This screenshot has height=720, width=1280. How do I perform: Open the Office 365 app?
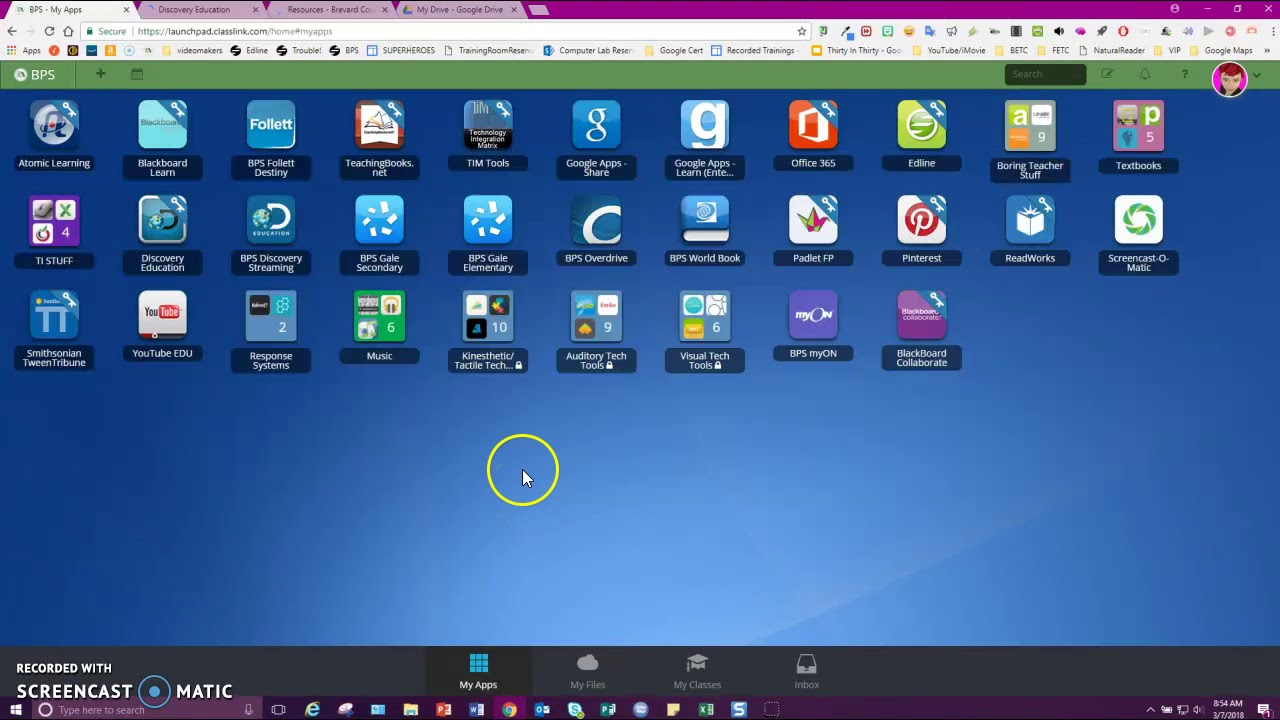point(813,125)
